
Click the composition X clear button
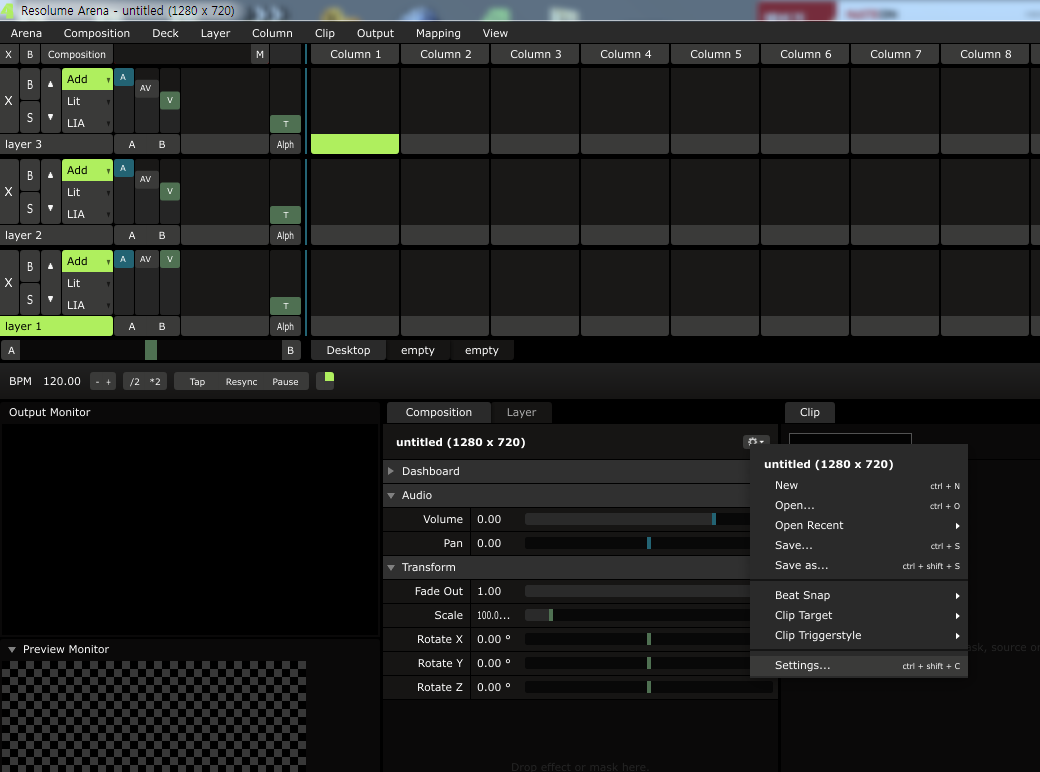(x=9, y=54)
